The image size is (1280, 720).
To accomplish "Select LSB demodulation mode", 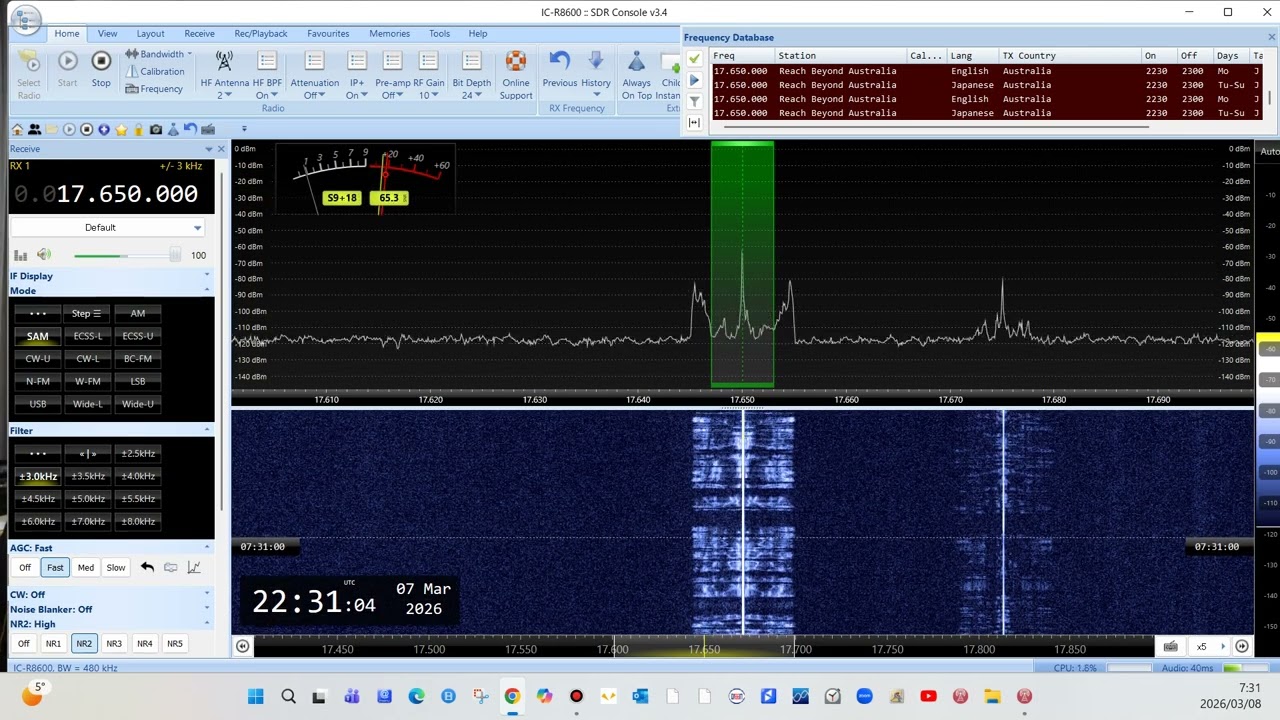I will tap(138, 381).
